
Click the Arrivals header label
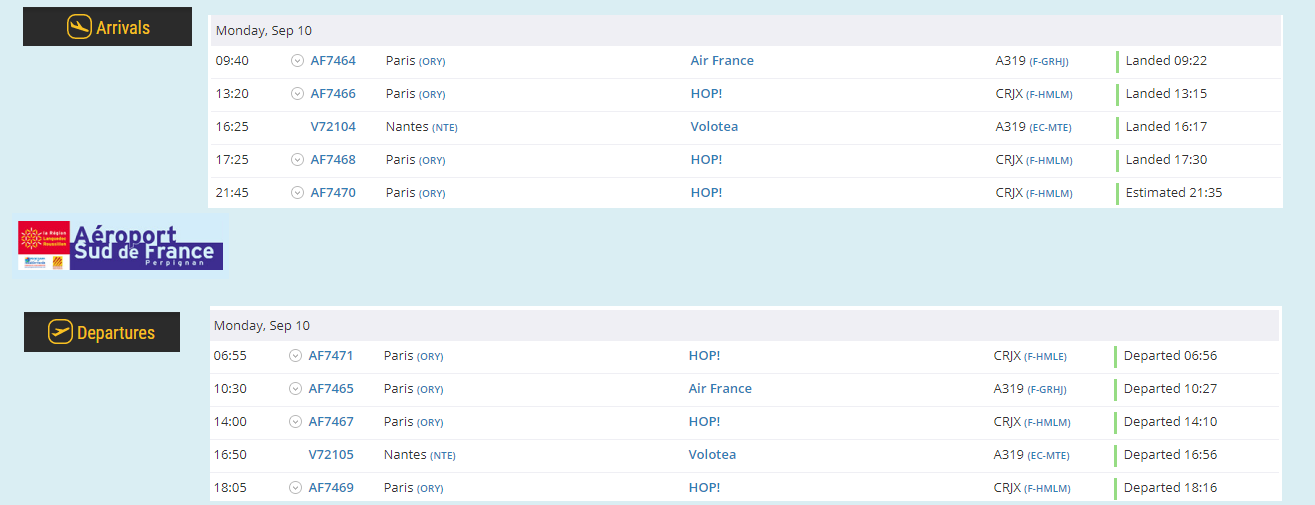(123, 27)
